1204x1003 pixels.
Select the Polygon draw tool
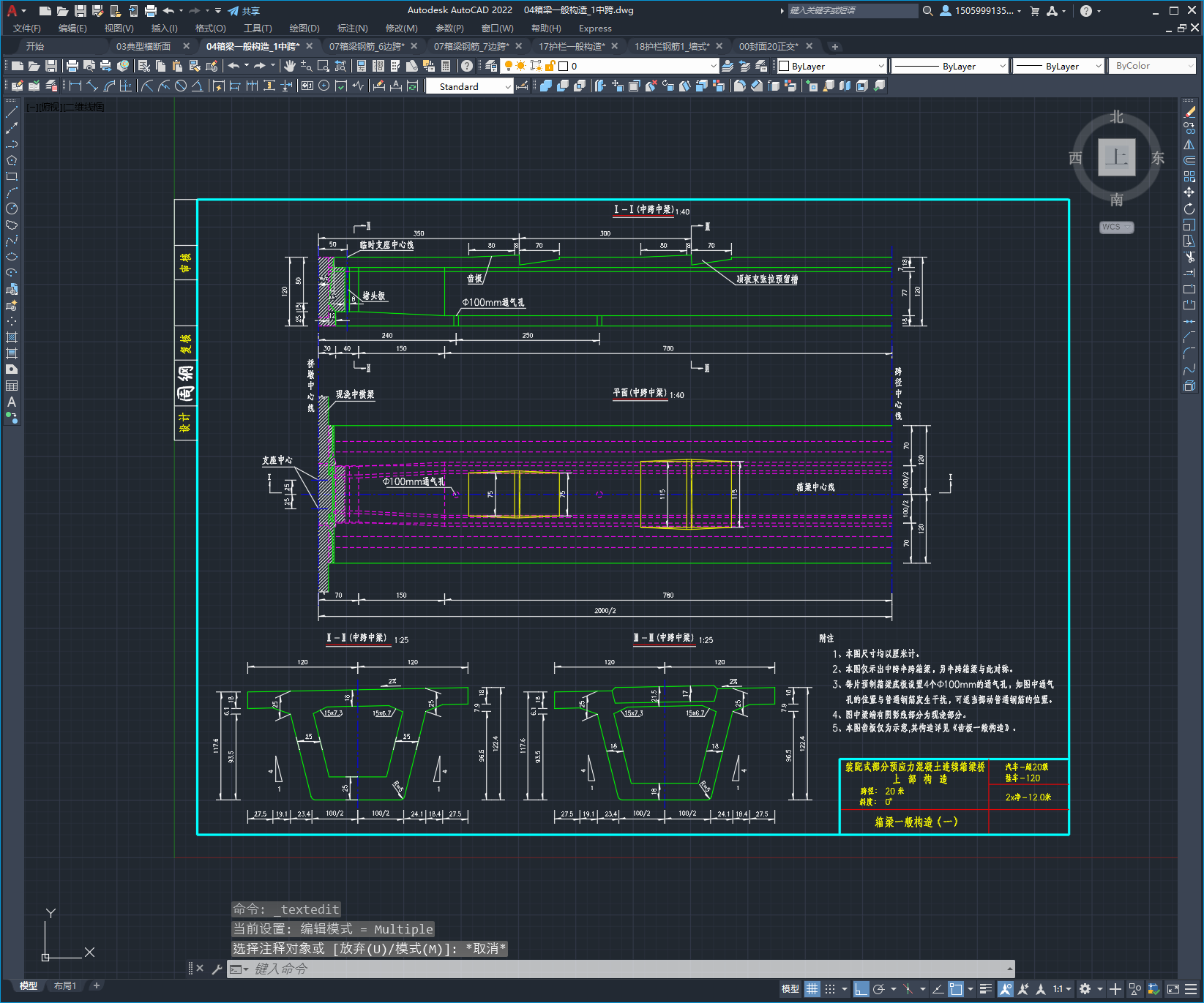click(x=12, y=160)
